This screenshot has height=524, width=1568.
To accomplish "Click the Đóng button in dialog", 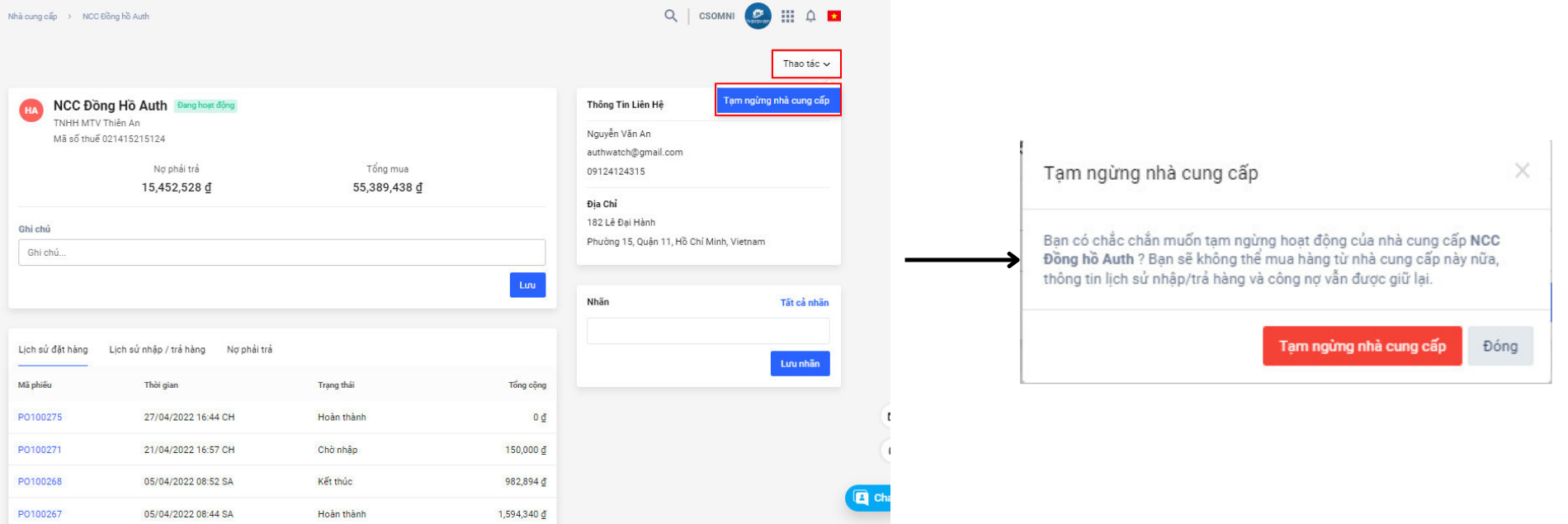I will coord(1500,346).
